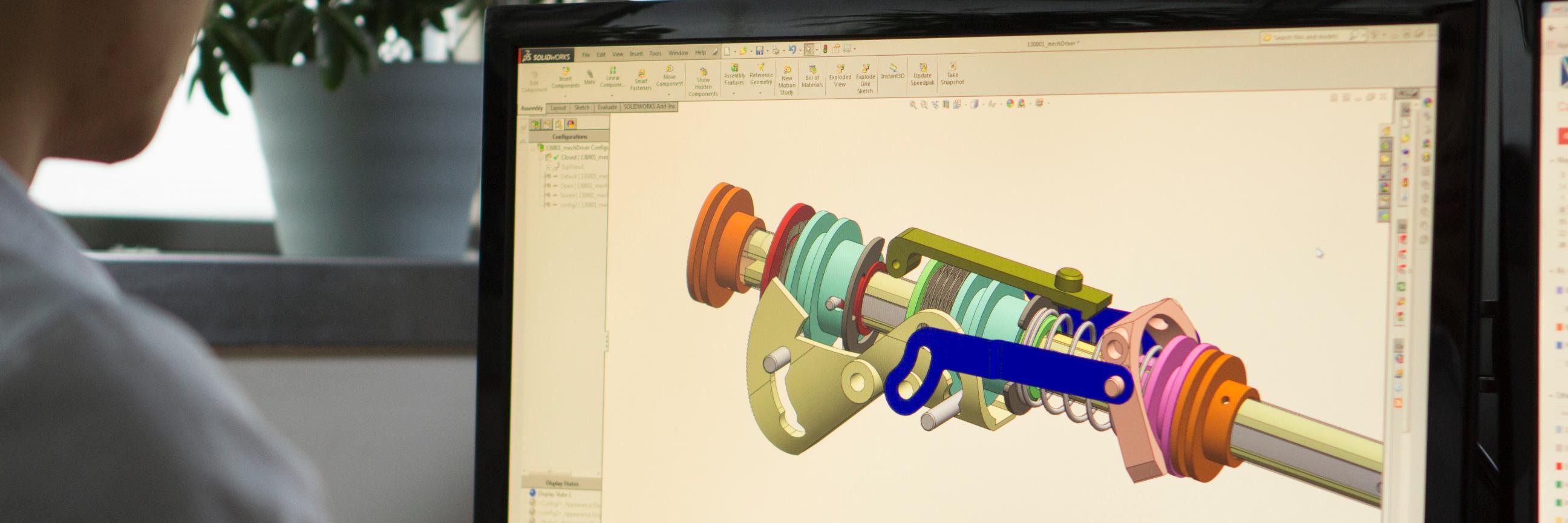Switch to the Layout tab
The image size is (1568, 523).
point(558,108)
